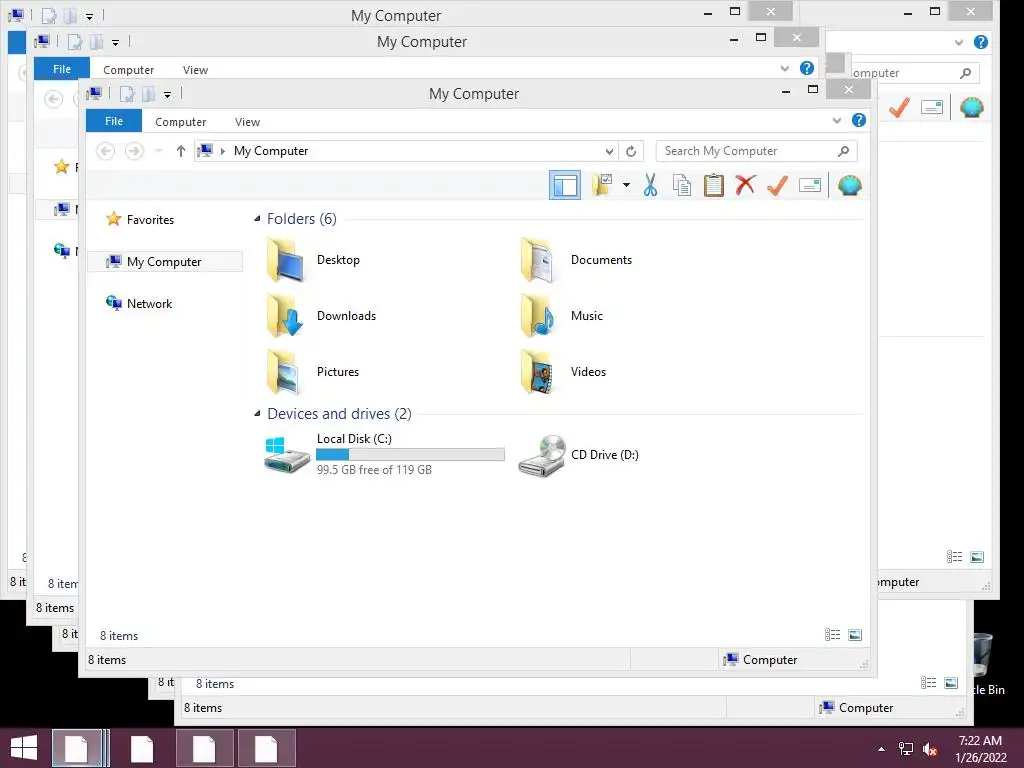The width and height of the screenshot is (1024, 768).
Task: Click details view button in bottom background window
Action: point(929,683)
